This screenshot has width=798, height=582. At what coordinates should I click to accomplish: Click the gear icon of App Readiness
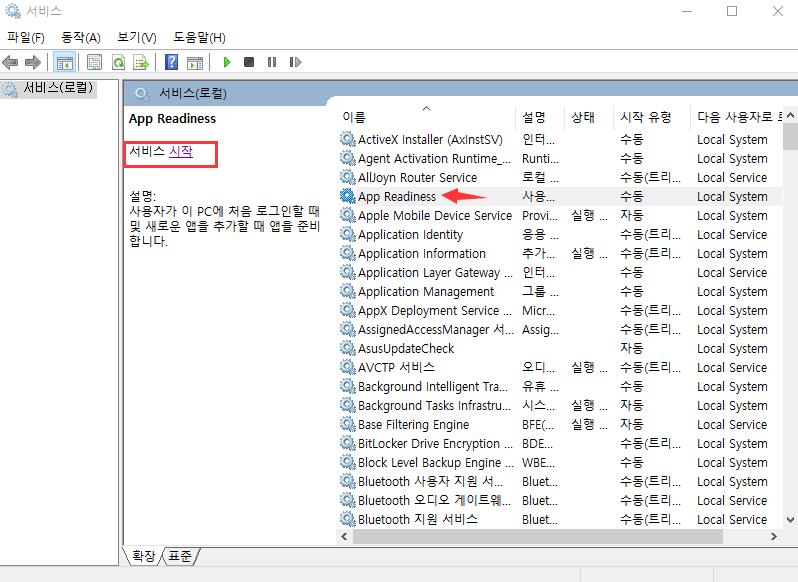click(348, 196)
